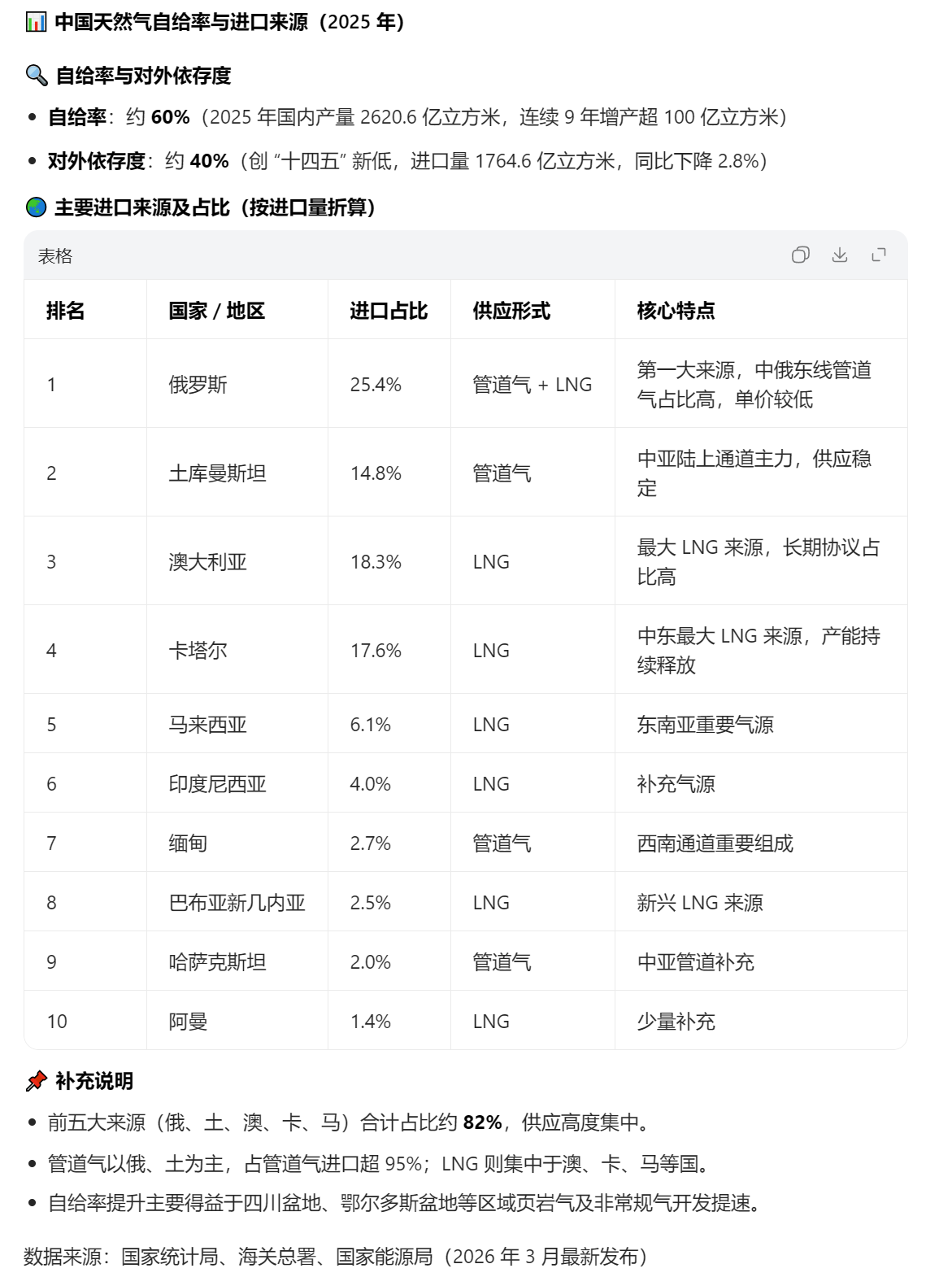Click the 西南通道重要组成 description cell
The image size is (952, 1277).
pyautogui.click(x=715, y=843)
